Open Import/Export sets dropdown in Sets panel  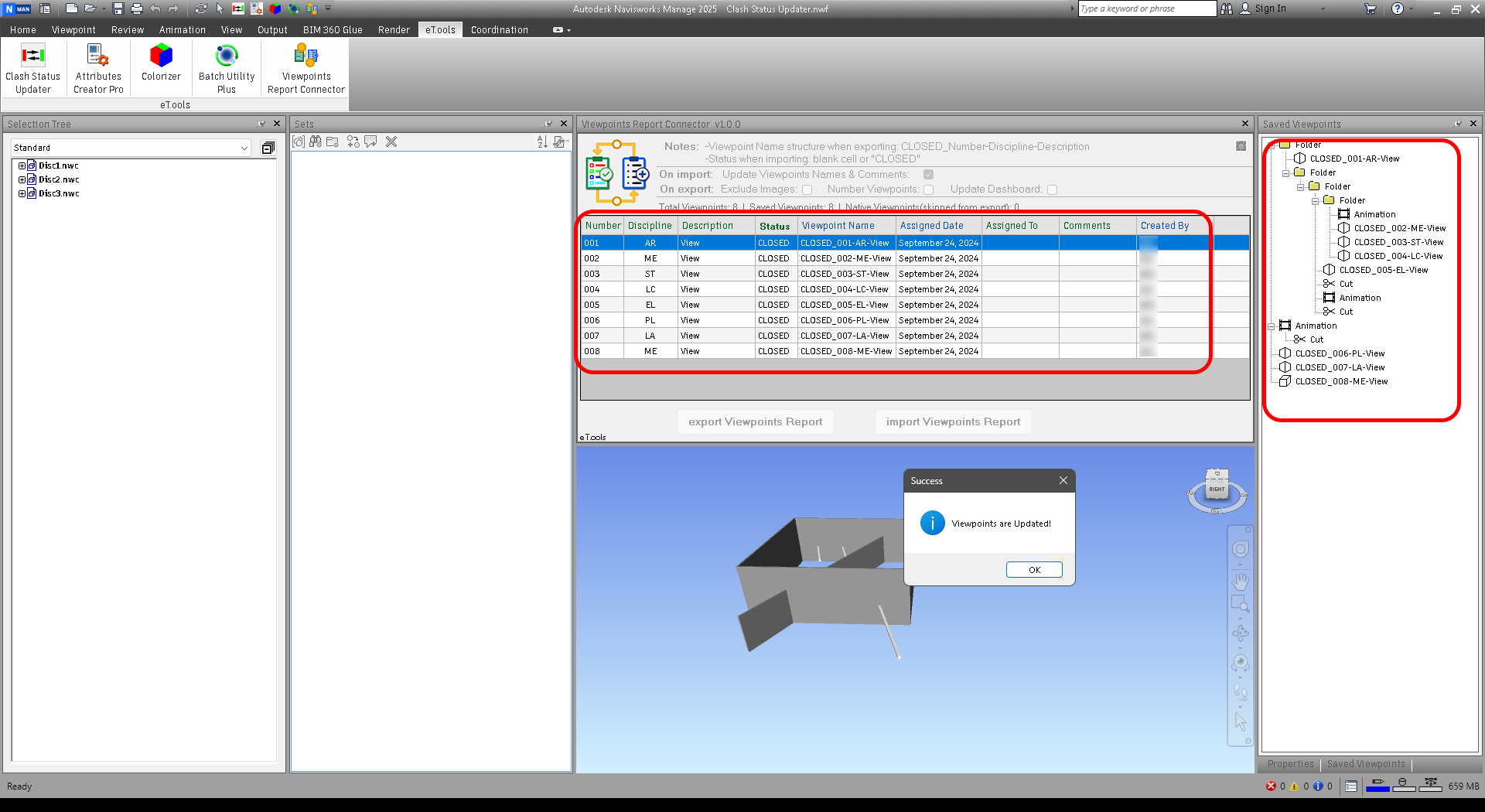(560, 142)
